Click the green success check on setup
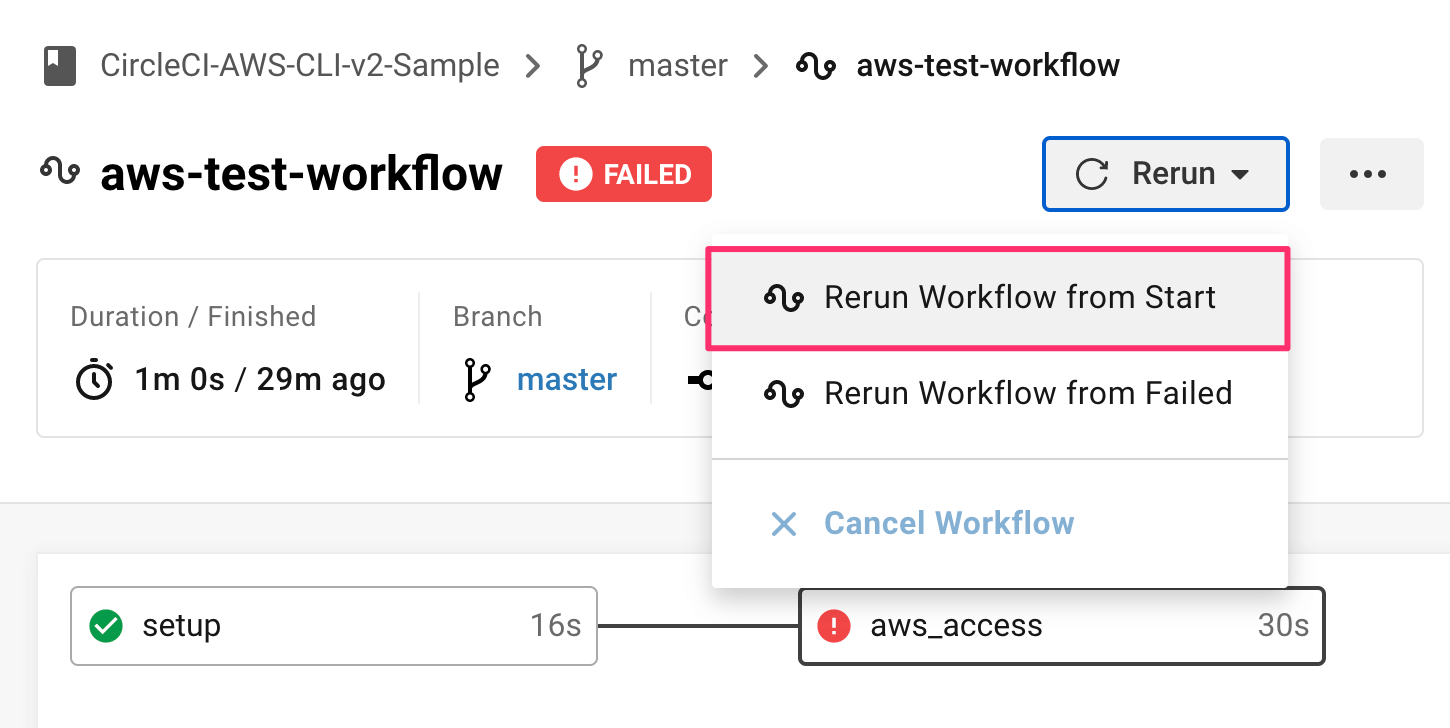This screenshot has width=1450, height=728. (x=105, y=627)
